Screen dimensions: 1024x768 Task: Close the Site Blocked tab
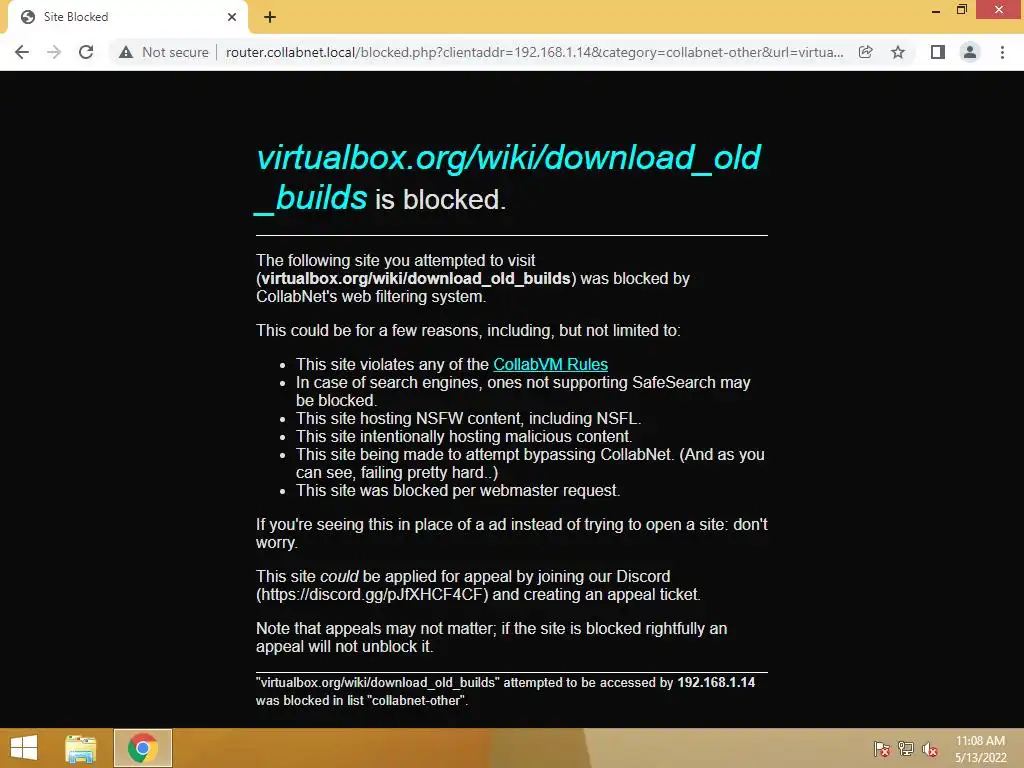232,17
